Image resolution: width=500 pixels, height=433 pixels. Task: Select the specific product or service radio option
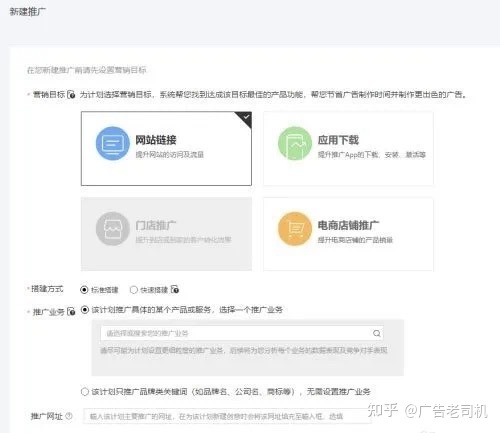click(85, 310)
